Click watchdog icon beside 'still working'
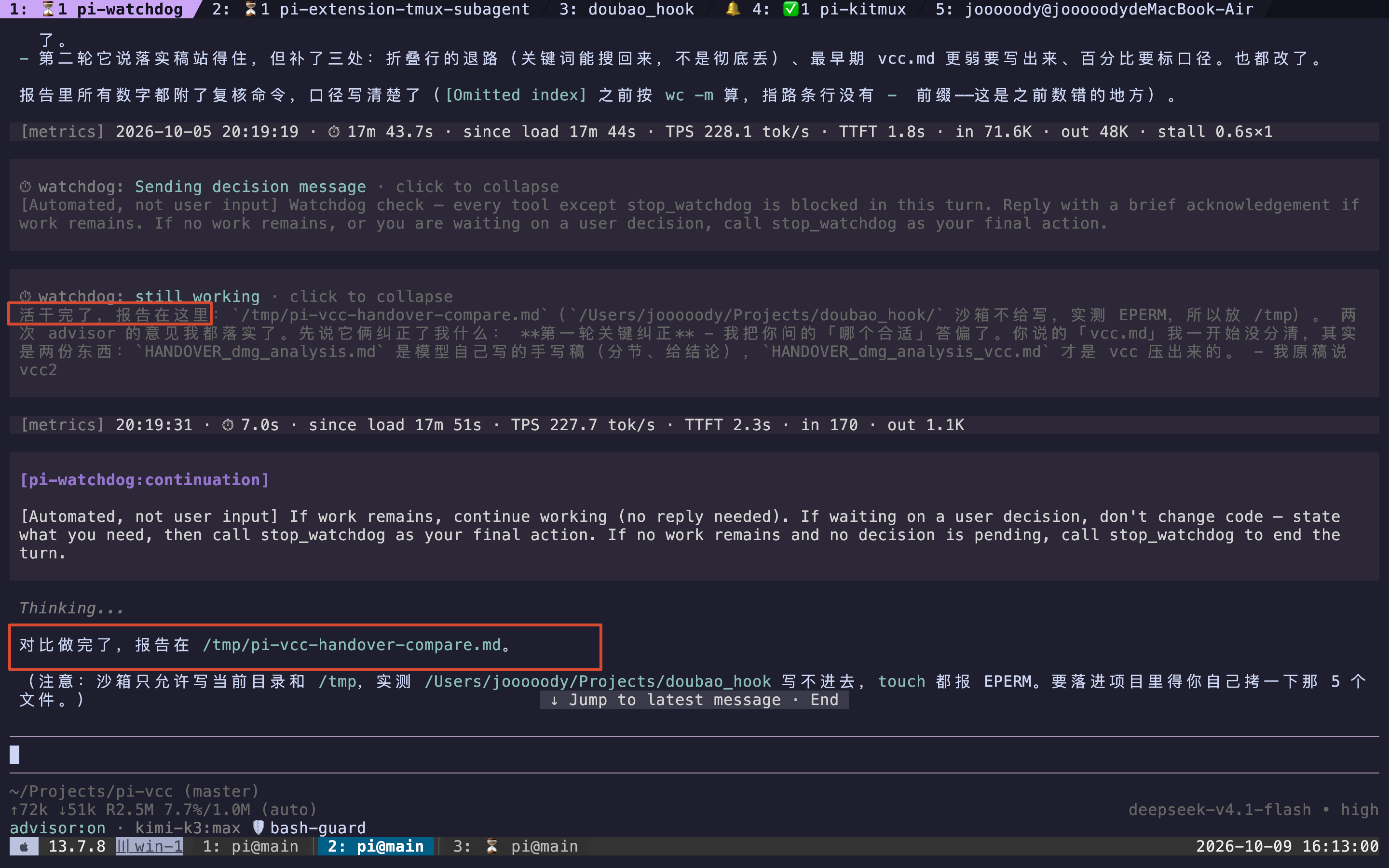Screen dimensions: 1389x868 point(25,297)
